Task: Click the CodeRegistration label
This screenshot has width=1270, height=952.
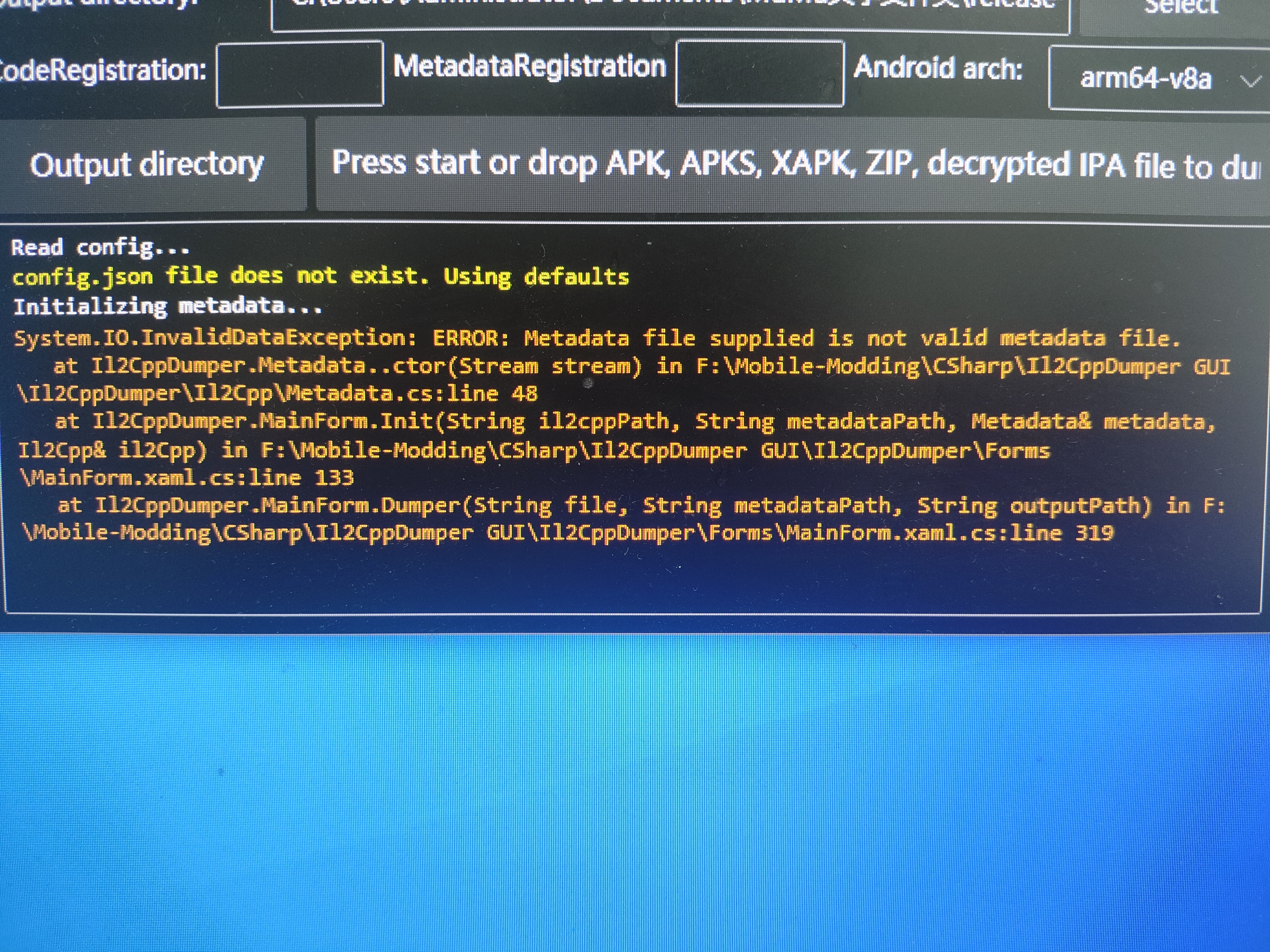Action: 103,70
